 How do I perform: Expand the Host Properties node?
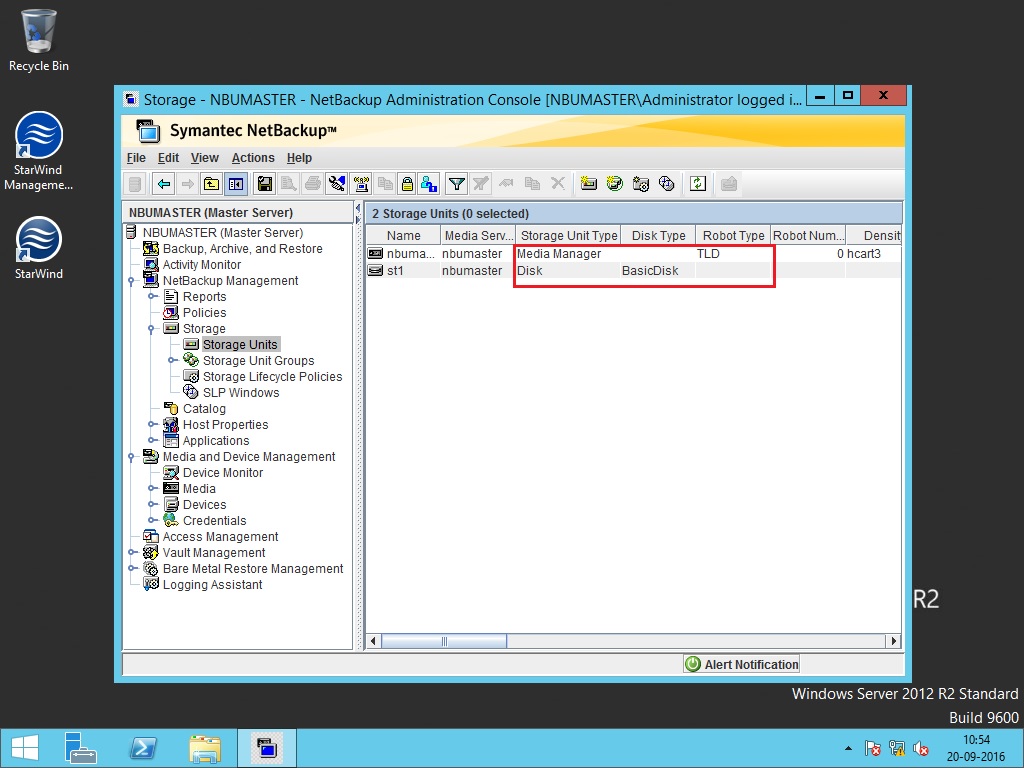click(152, 425)
